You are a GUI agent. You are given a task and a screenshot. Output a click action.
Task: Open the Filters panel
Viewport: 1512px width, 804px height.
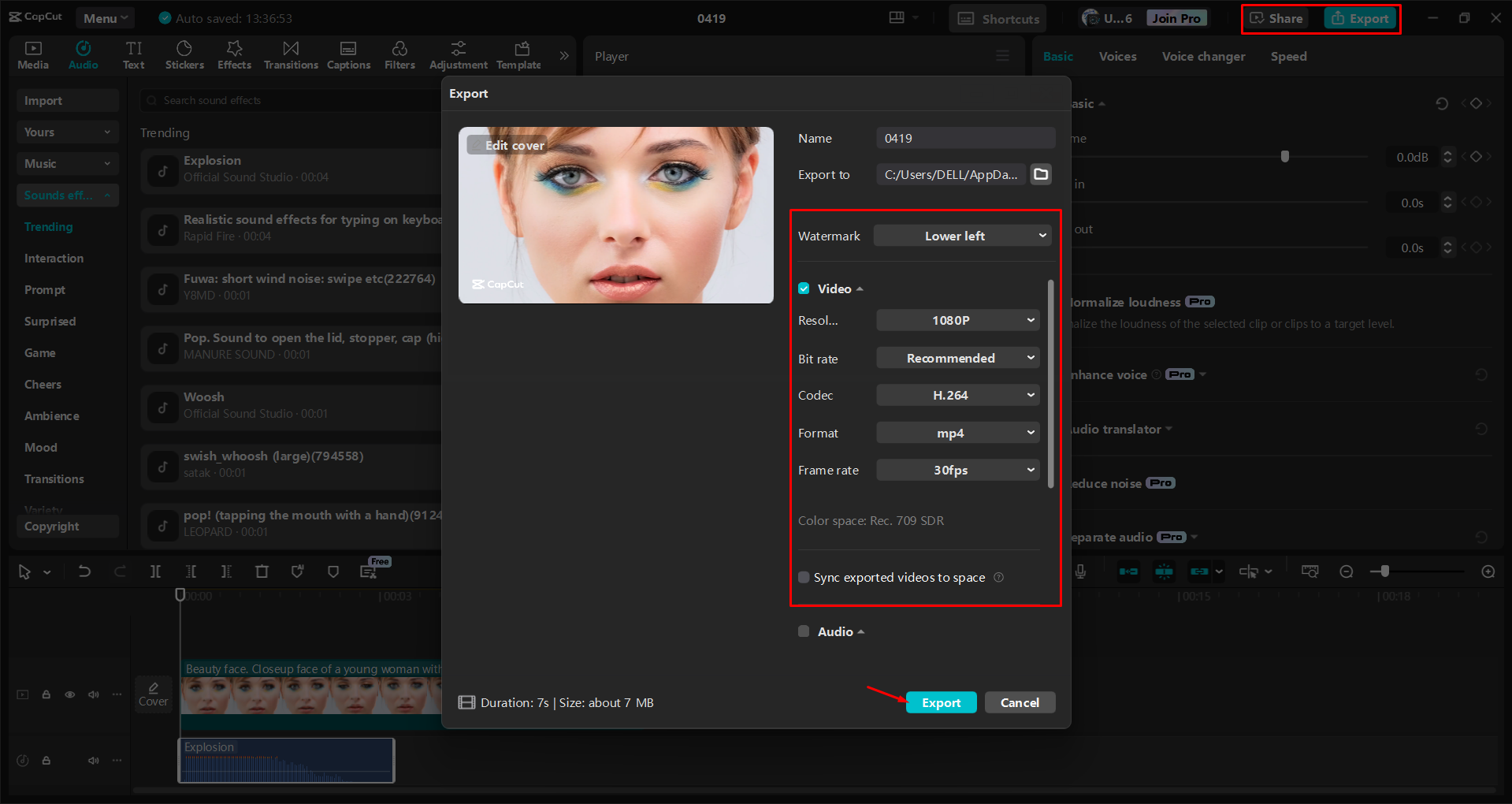click(x=399, y=54)
